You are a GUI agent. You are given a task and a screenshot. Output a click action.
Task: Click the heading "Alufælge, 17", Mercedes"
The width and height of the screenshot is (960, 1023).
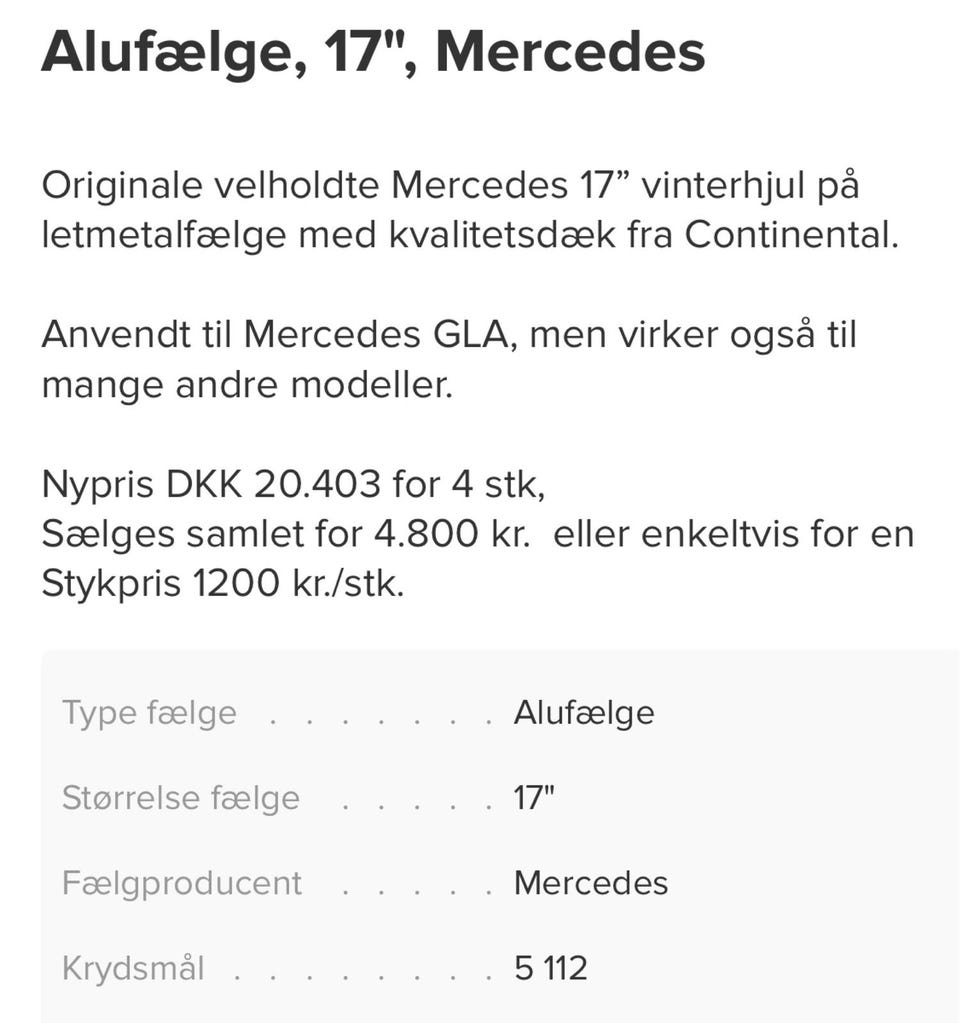coord(373,52)
